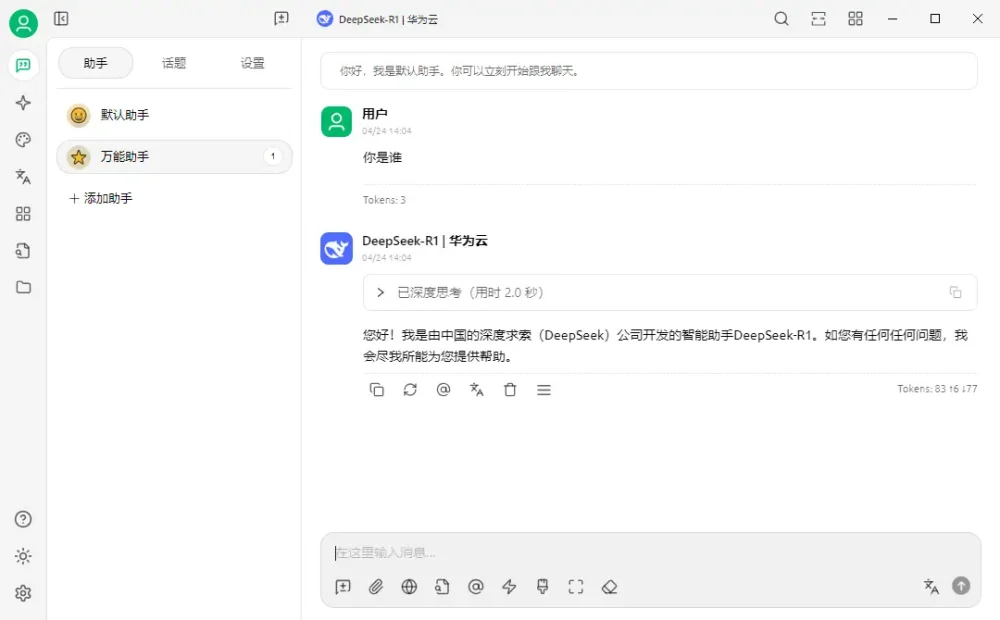The width and height of the screenshot is (1000, 620).
Task: Translate input text icon near send
Action: (x=931, y=586)
